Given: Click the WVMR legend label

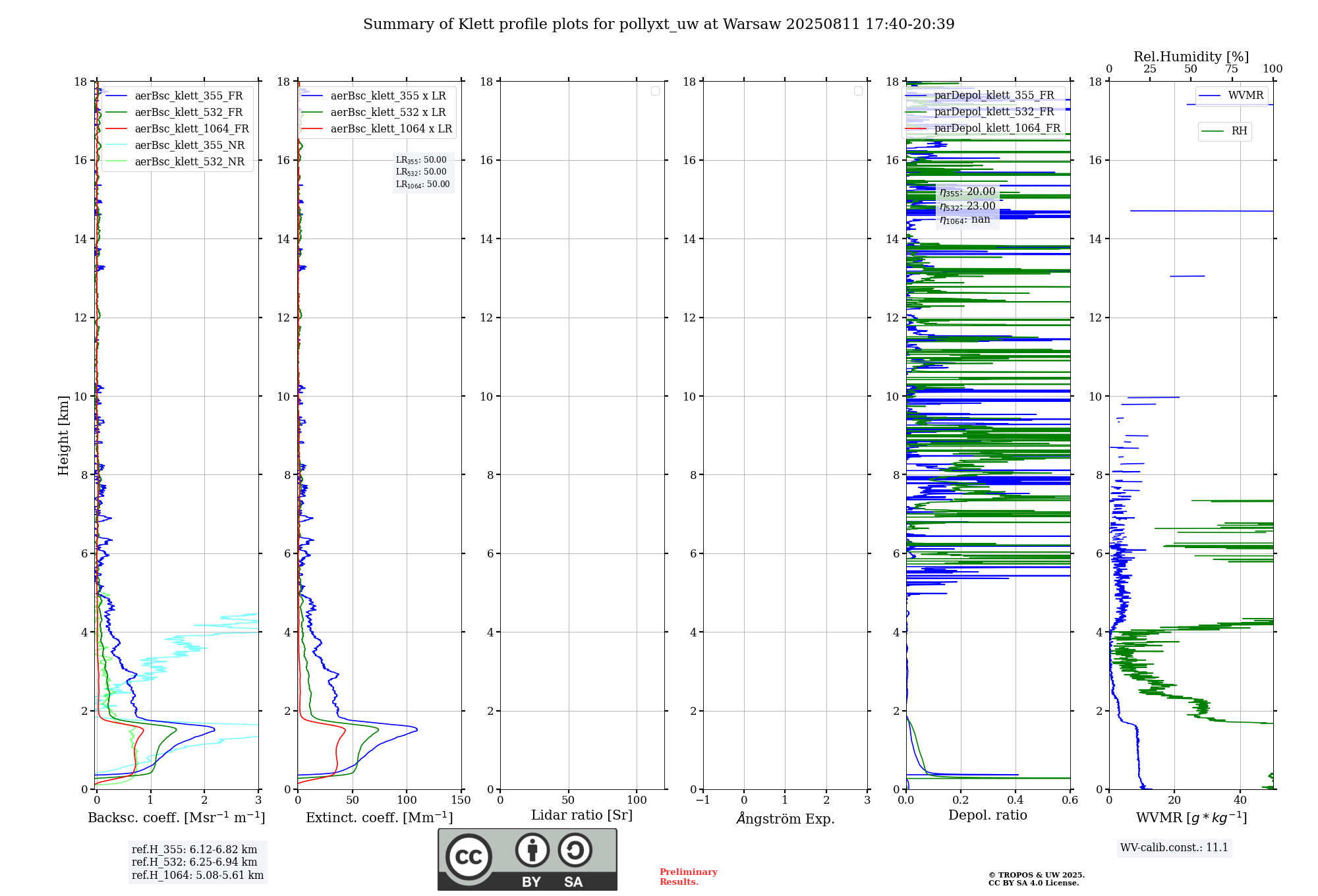Looking at the screenshot, I should click(1246, 96).
